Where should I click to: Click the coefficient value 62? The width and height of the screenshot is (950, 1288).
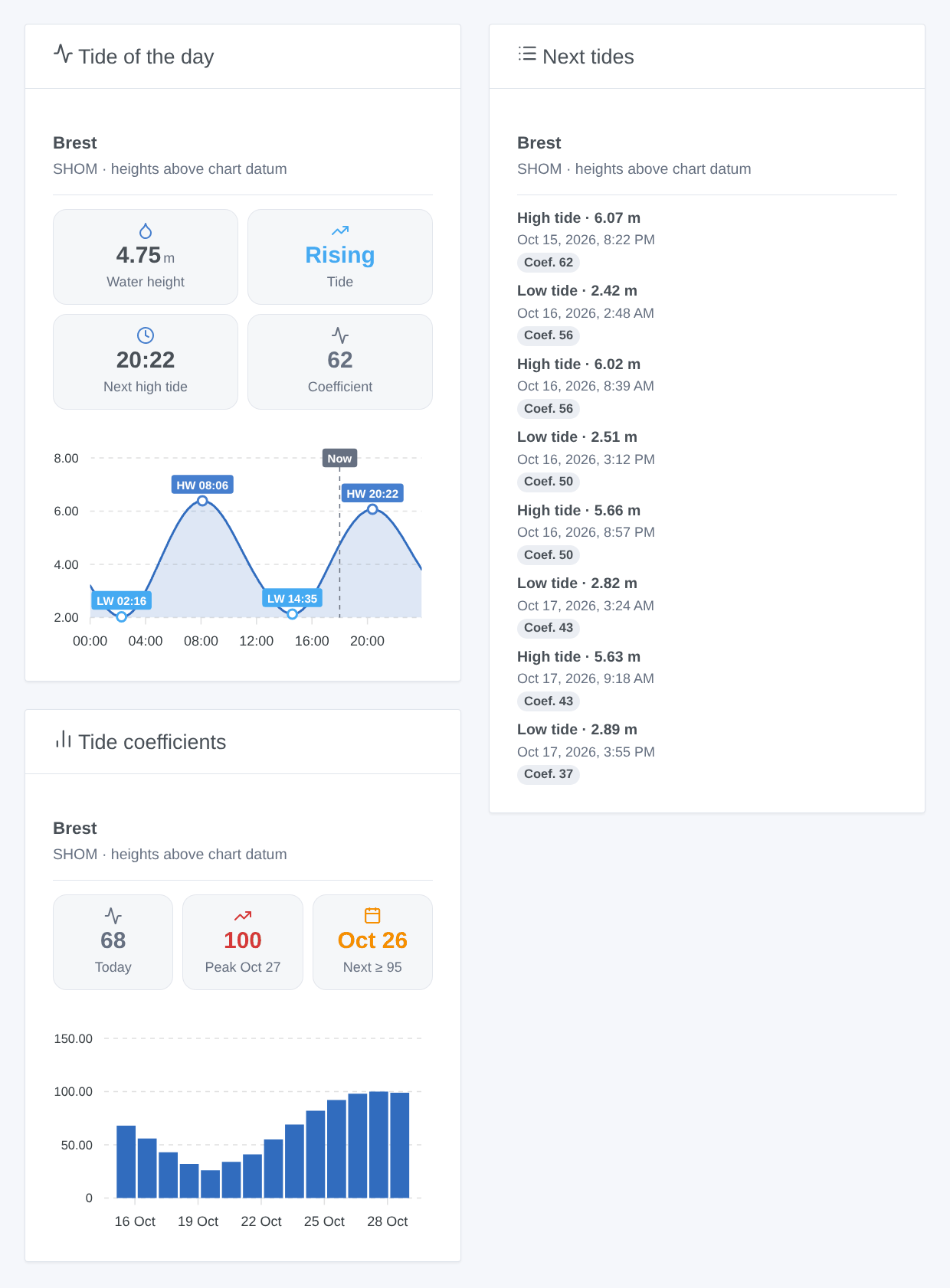[340, 360]
